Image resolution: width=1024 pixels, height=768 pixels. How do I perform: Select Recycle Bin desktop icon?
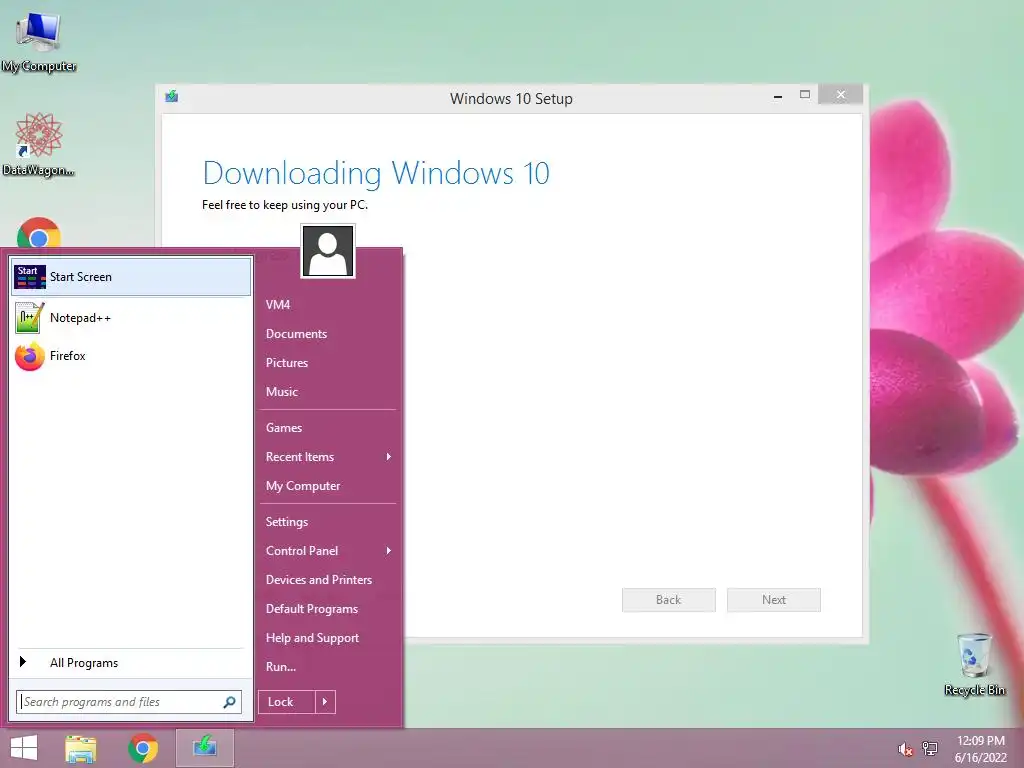(974, 664)
